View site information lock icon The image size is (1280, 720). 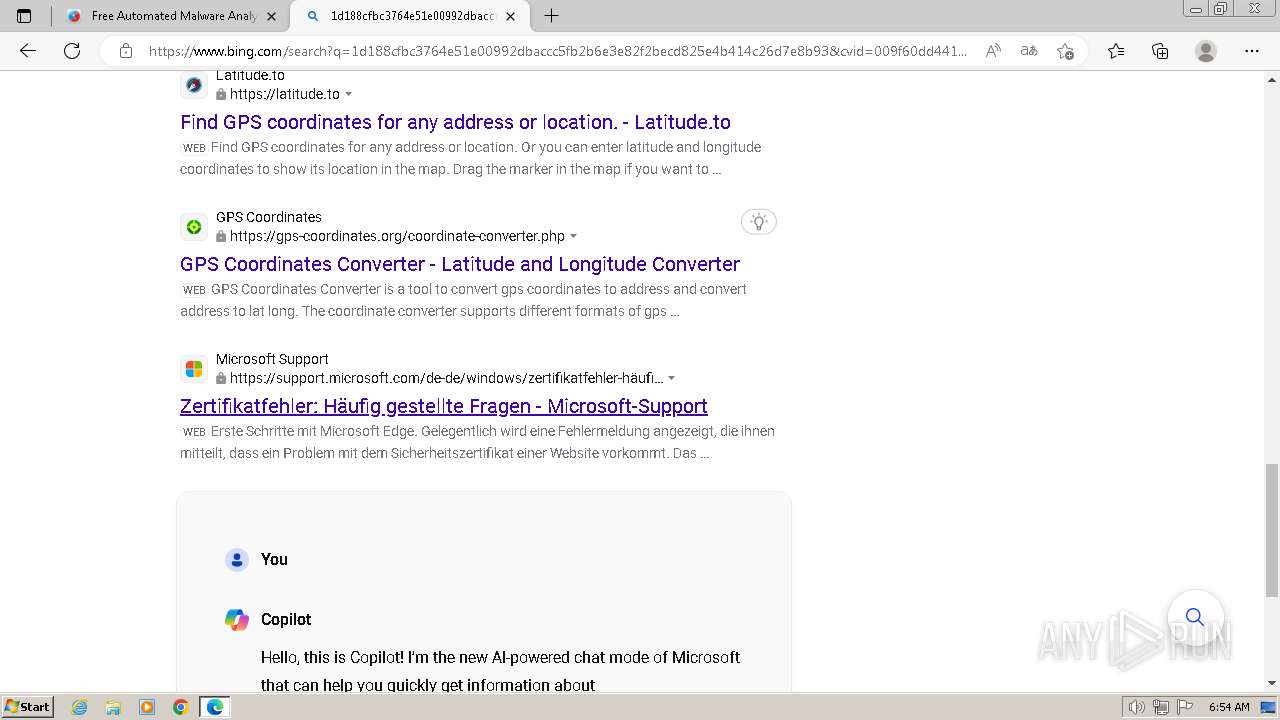point(126,51)
